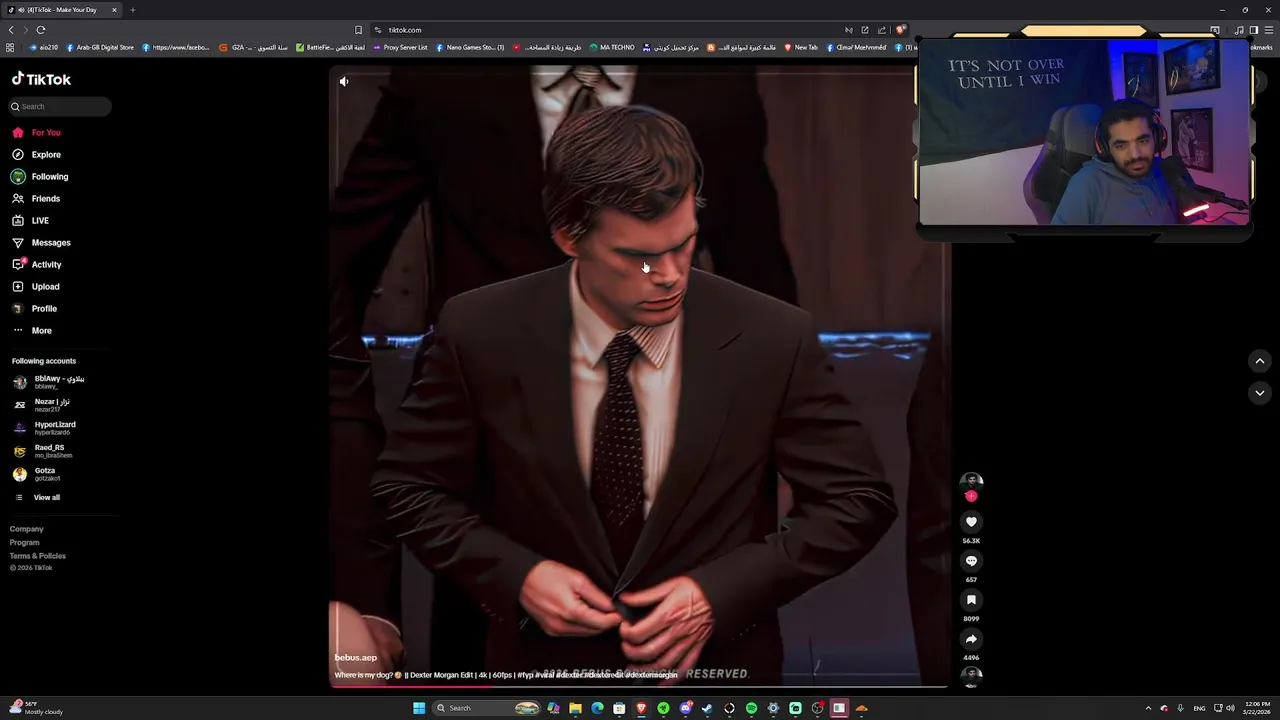Open the clock and date panel
This screenshot has width=1280, height=720.
(1257, 708)
